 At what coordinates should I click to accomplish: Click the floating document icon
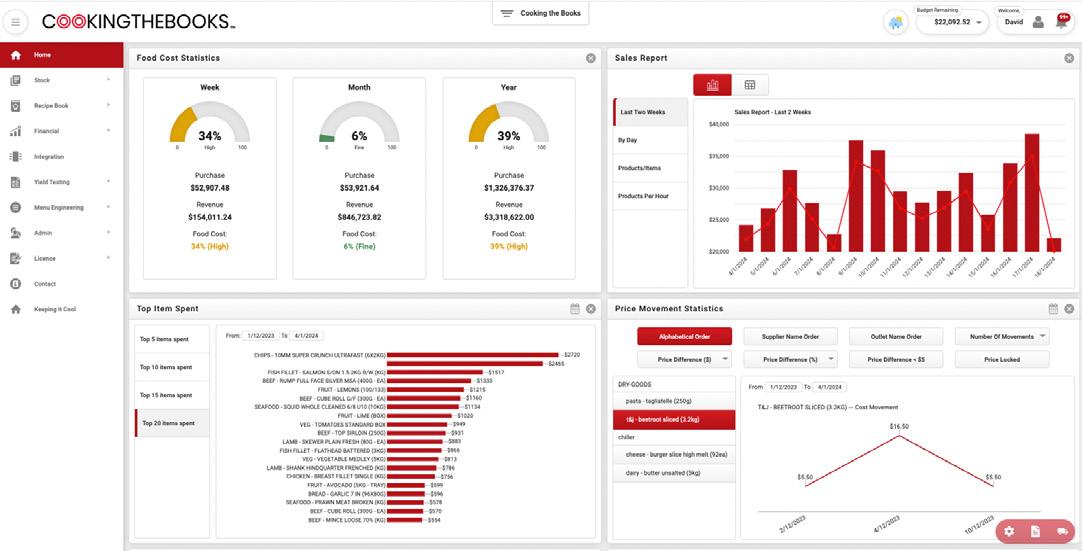[1035, 531]
